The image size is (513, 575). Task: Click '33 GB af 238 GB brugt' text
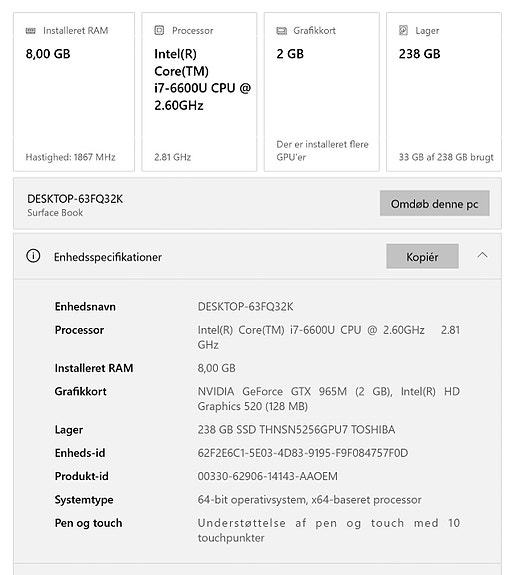(x=446, y=157)
